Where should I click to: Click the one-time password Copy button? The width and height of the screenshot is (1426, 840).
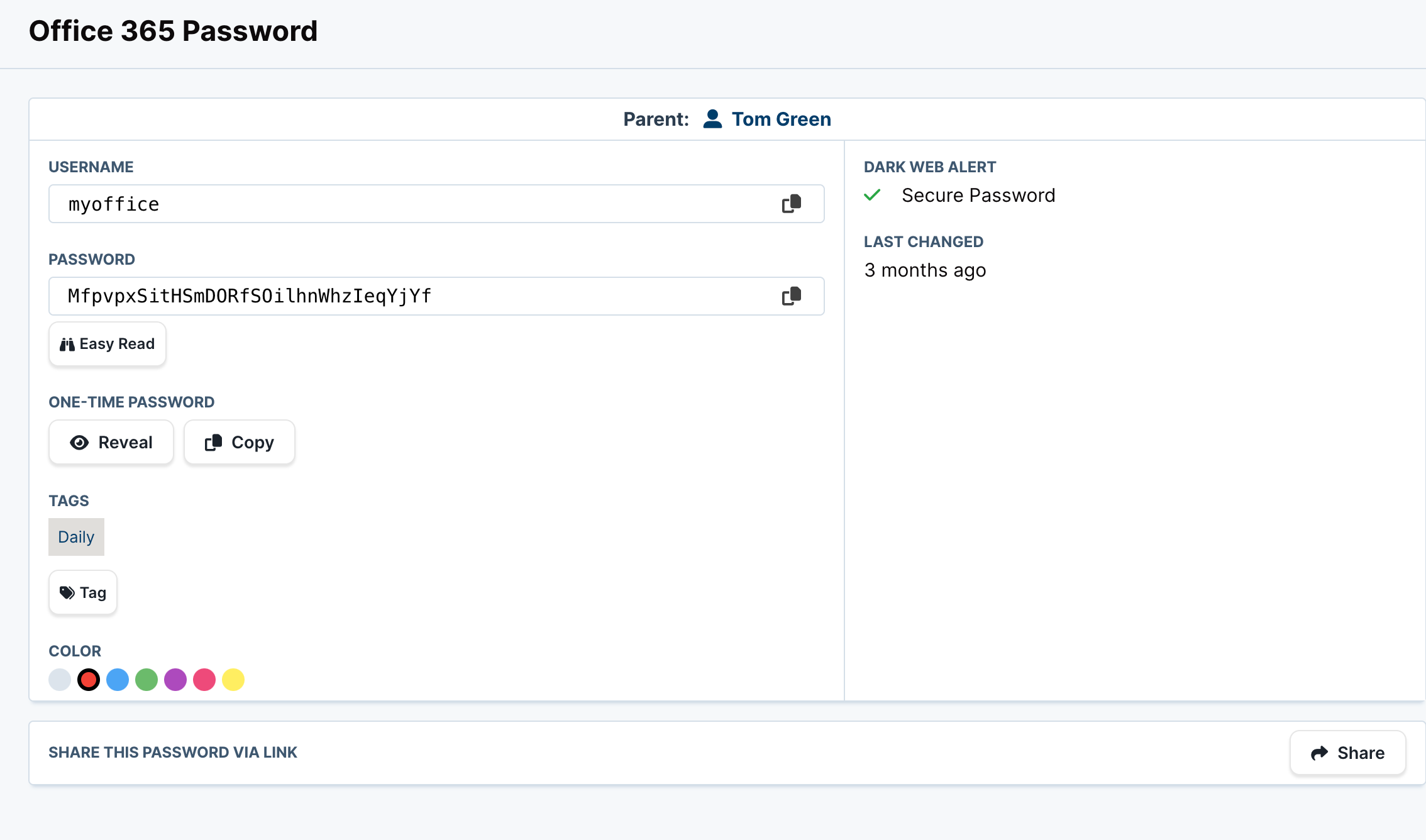click(240, 443)
